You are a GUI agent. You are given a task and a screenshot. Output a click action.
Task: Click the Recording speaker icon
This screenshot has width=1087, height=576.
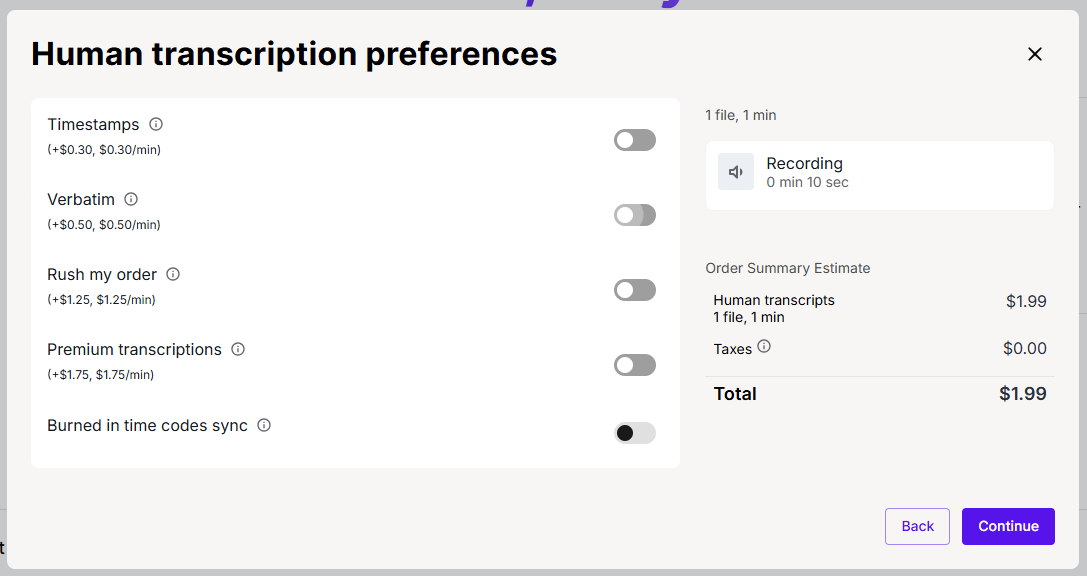click(x=736, y=172)
